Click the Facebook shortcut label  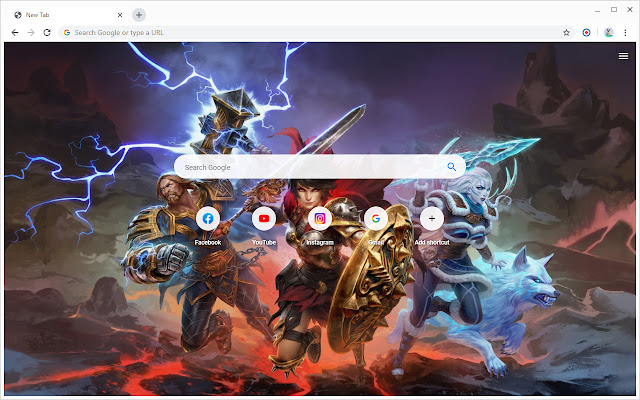[x=208, y=242]
